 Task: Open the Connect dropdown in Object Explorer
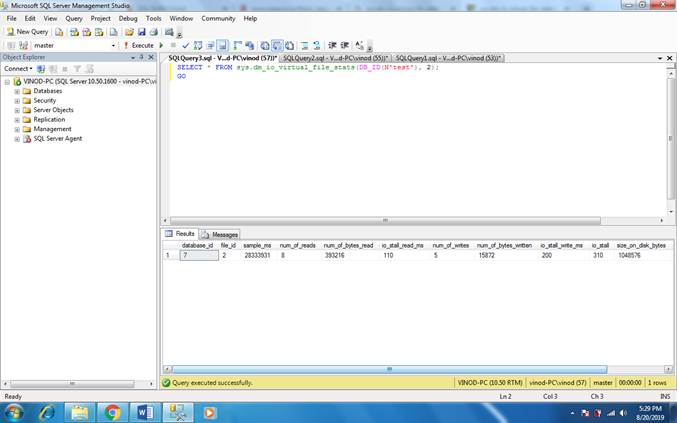tap(18, 69)
